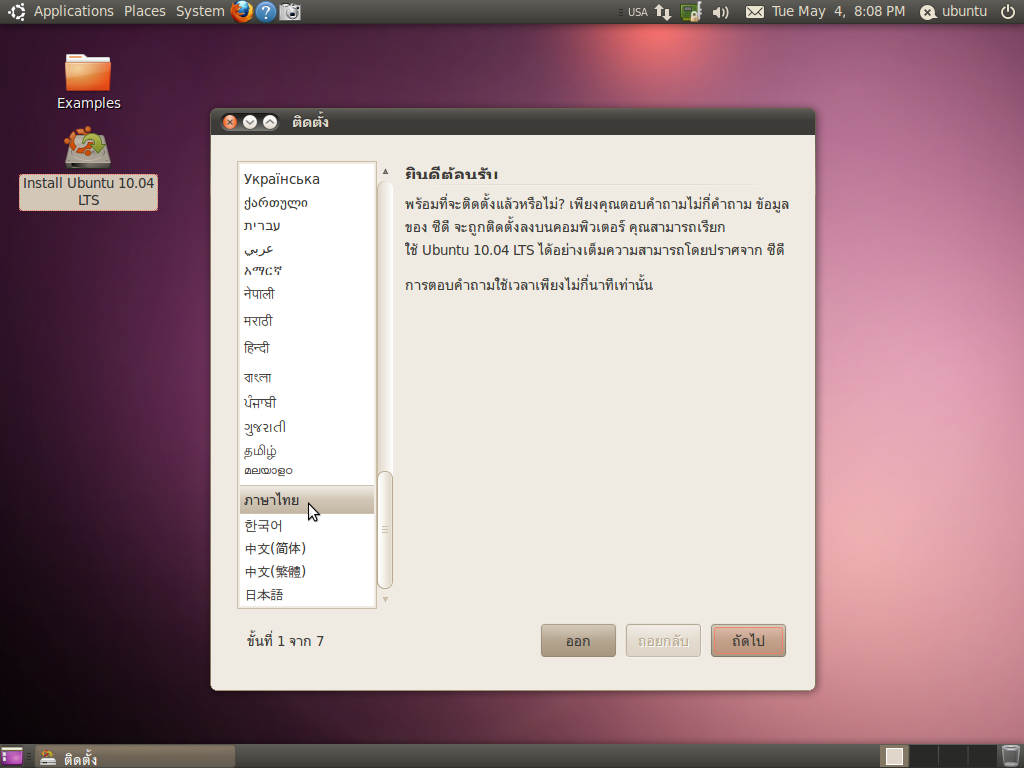Click the date and time clock
This screenshot has height=768, width=1024.
coord(839,12)
